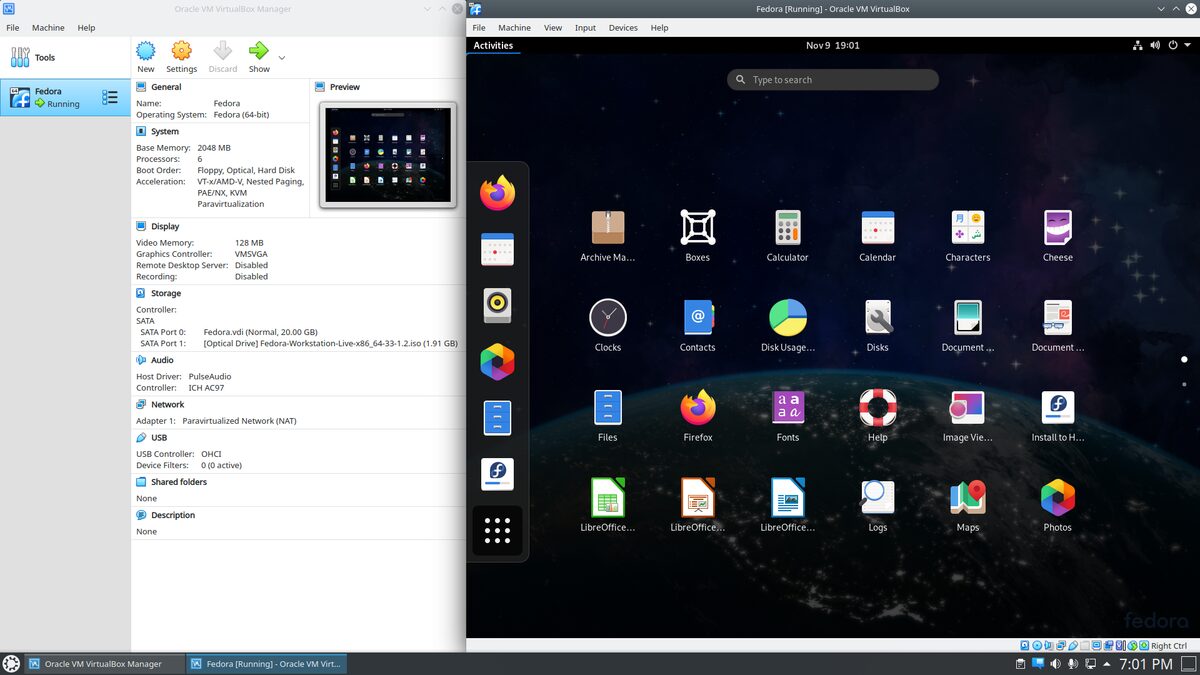Show hidden system tray icons arrow
The width and height of the screenshot is (1200, 675).
point(1107,664)
